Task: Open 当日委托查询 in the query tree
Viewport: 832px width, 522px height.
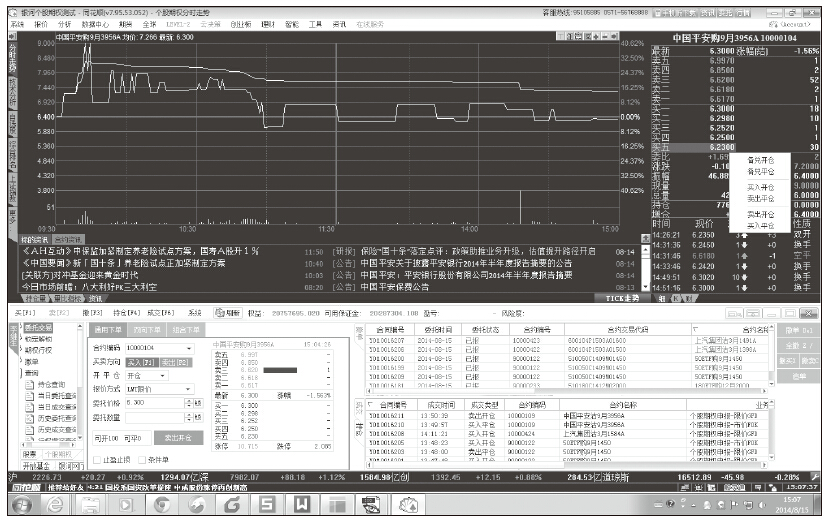Action: pyautogui.click(x=55, y=394)
